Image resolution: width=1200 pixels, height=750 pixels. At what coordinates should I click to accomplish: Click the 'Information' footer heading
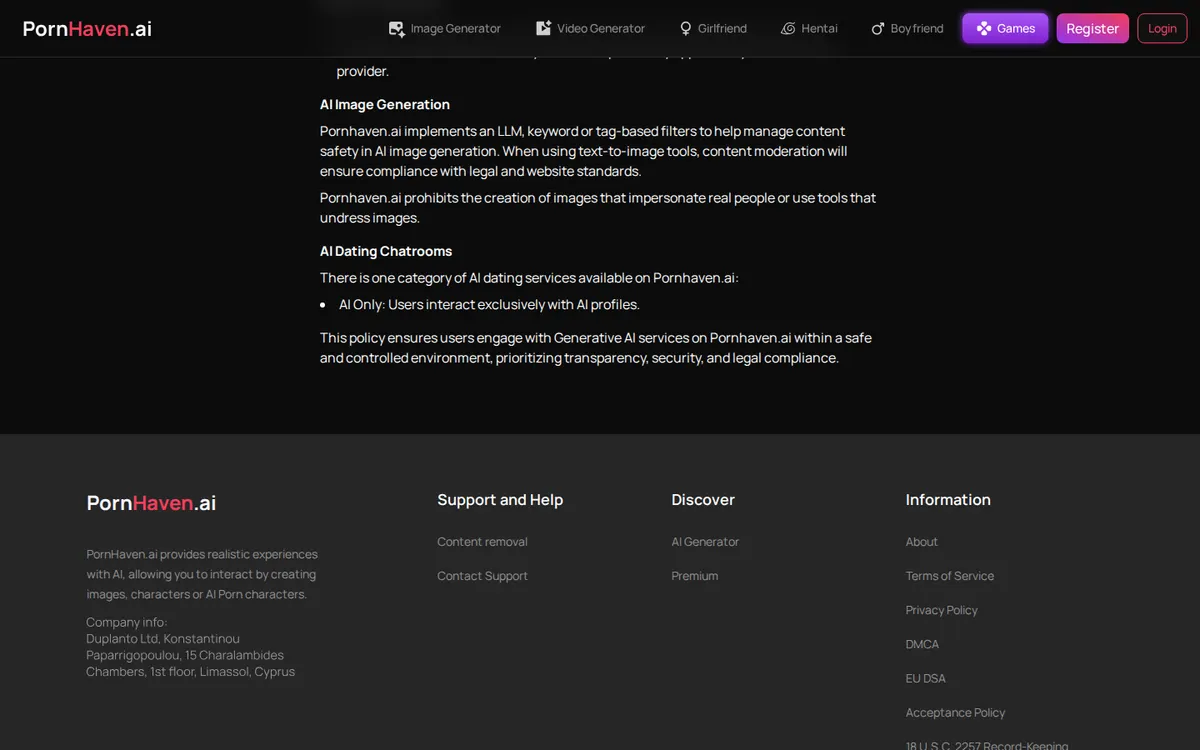coord(948,500)
